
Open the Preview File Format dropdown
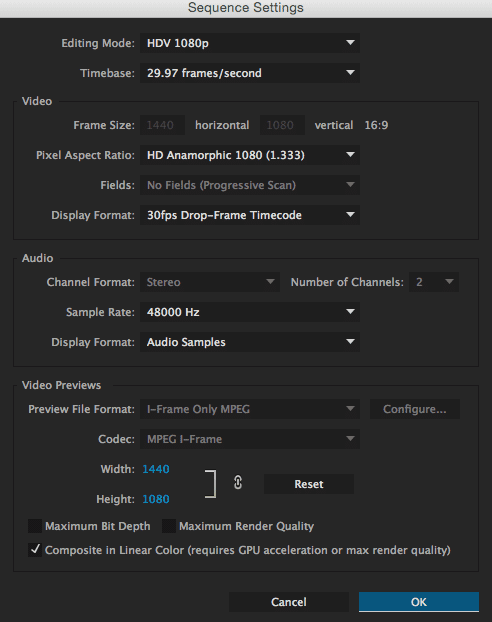(250, 409)
